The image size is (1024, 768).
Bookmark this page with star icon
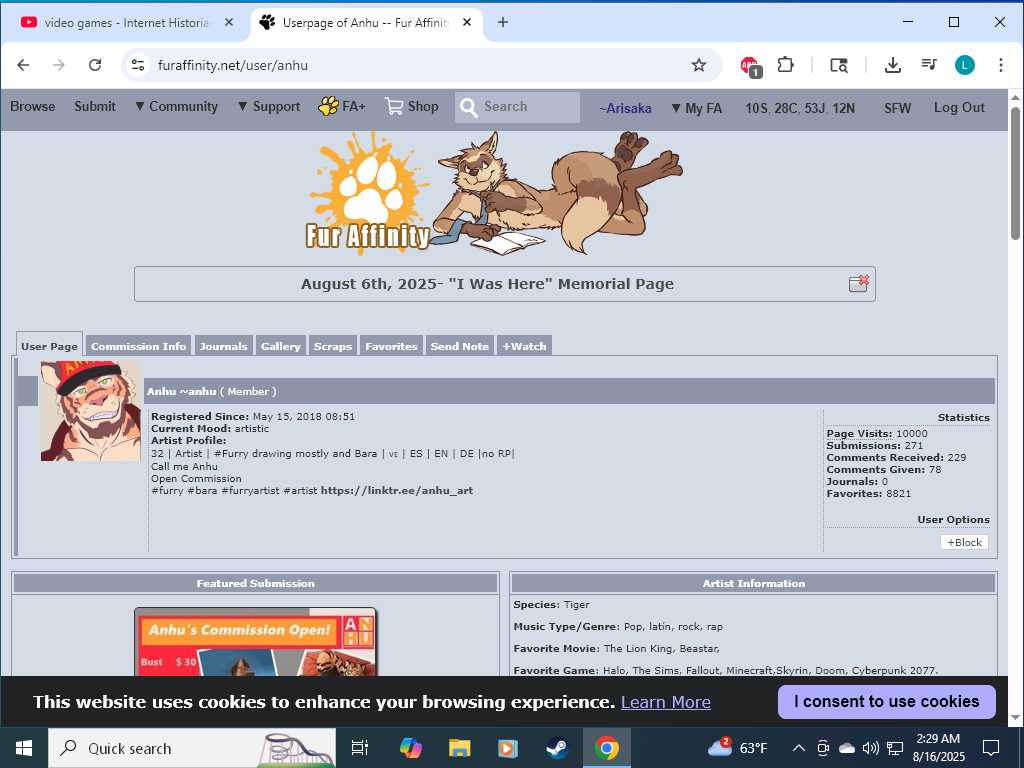tap(699, 65)
